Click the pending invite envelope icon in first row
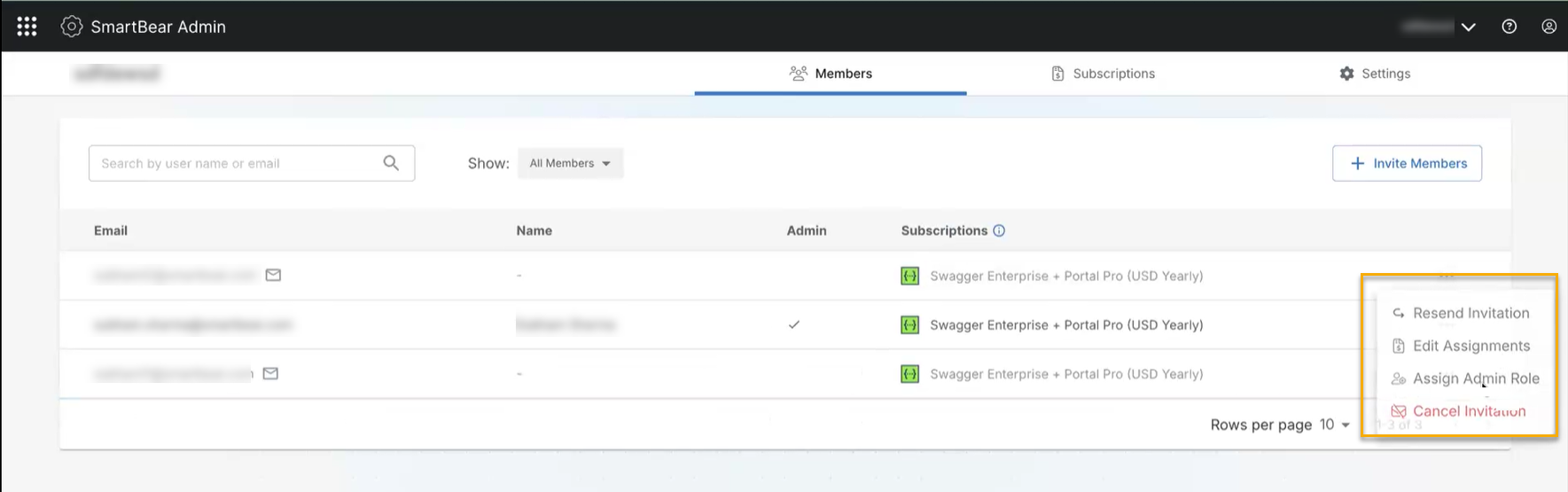1568x492 pixels. (273, 275)
